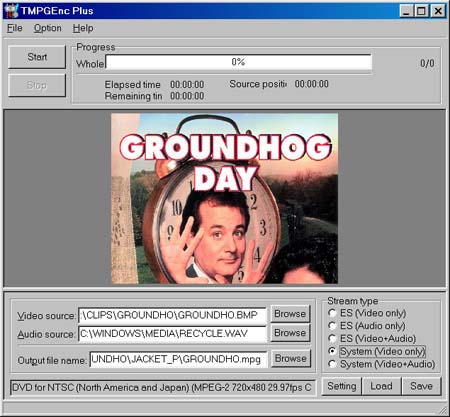Click the Audio source label
Screen dimensions: 450x417
pyautogui.click(x=46, y=334)
